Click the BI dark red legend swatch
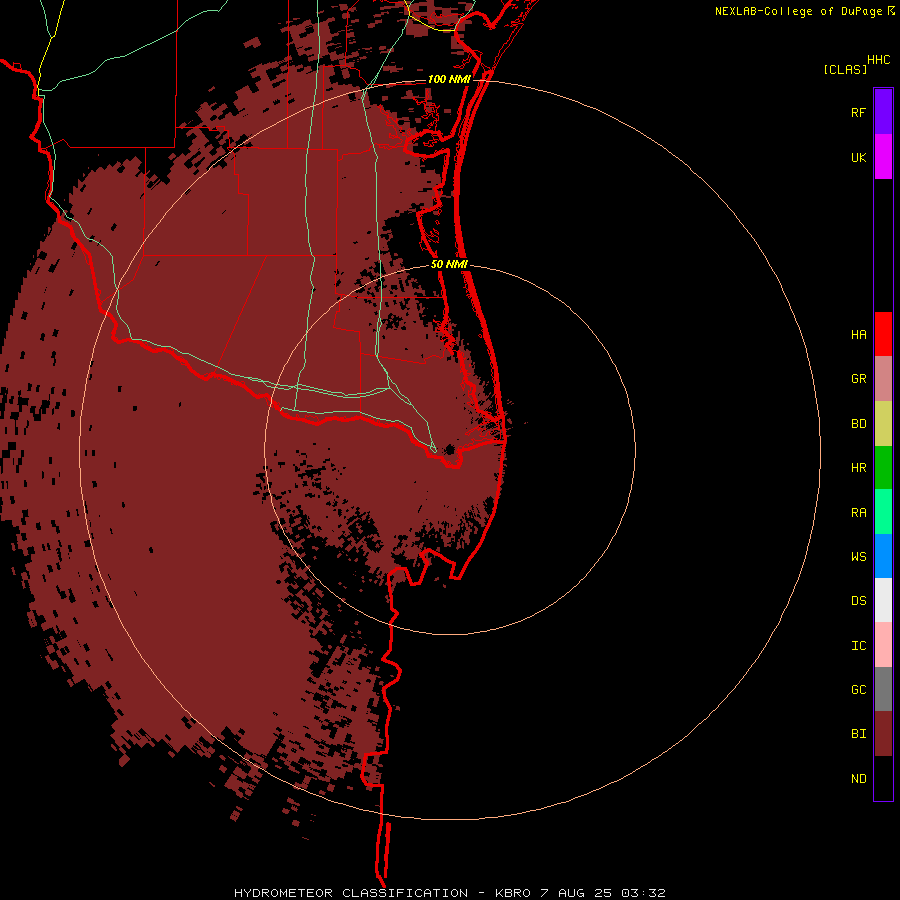The height and width of the screenshot is (900, 900). coord(883,734)
